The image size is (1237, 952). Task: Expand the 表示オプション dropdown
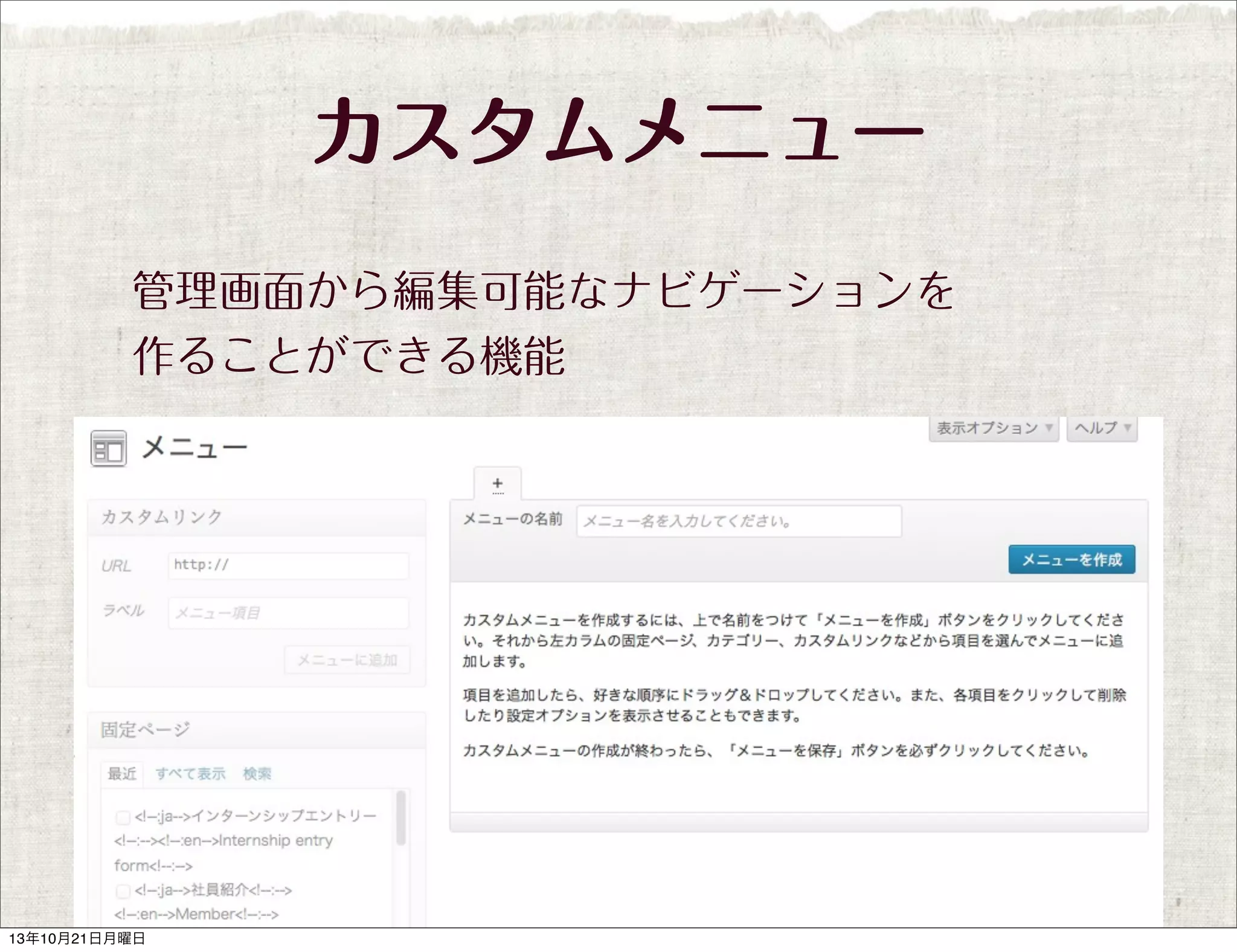(x=986, y=428)
